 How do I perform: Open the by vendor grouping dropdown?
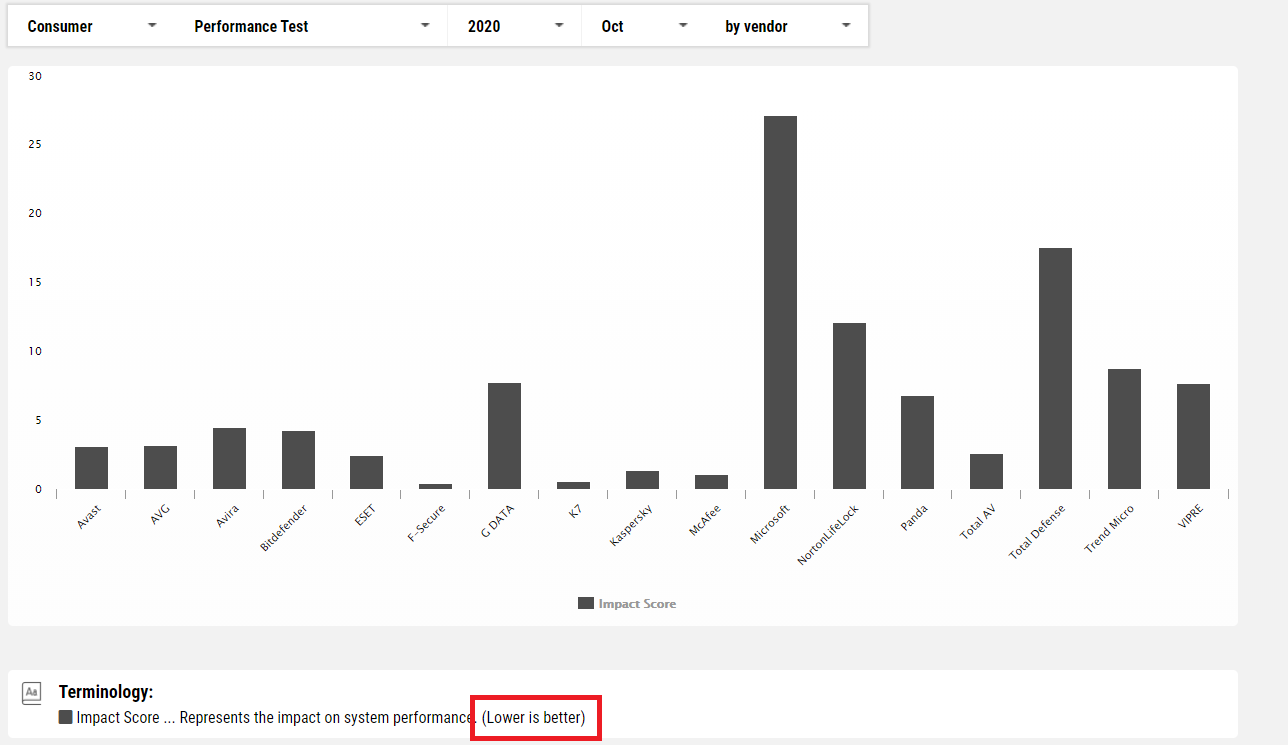787,26
